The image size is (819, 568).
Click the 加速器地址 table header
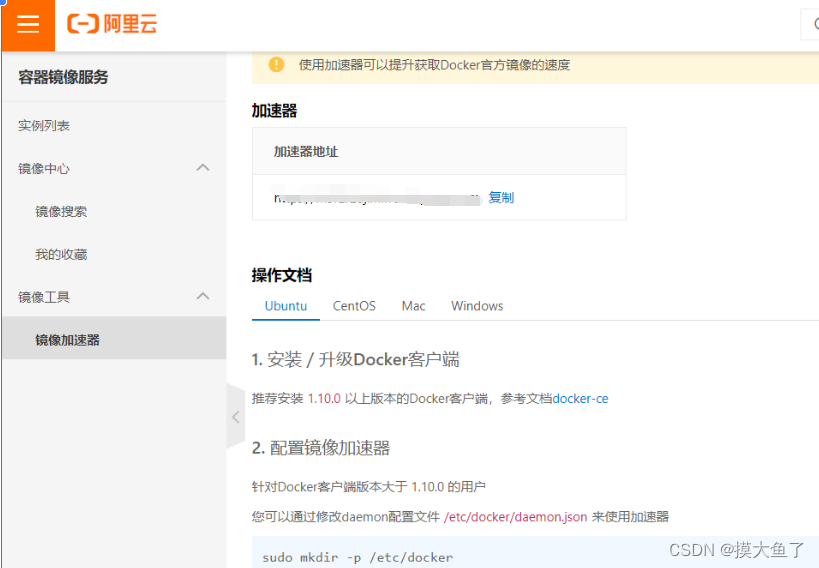(306, 152)
